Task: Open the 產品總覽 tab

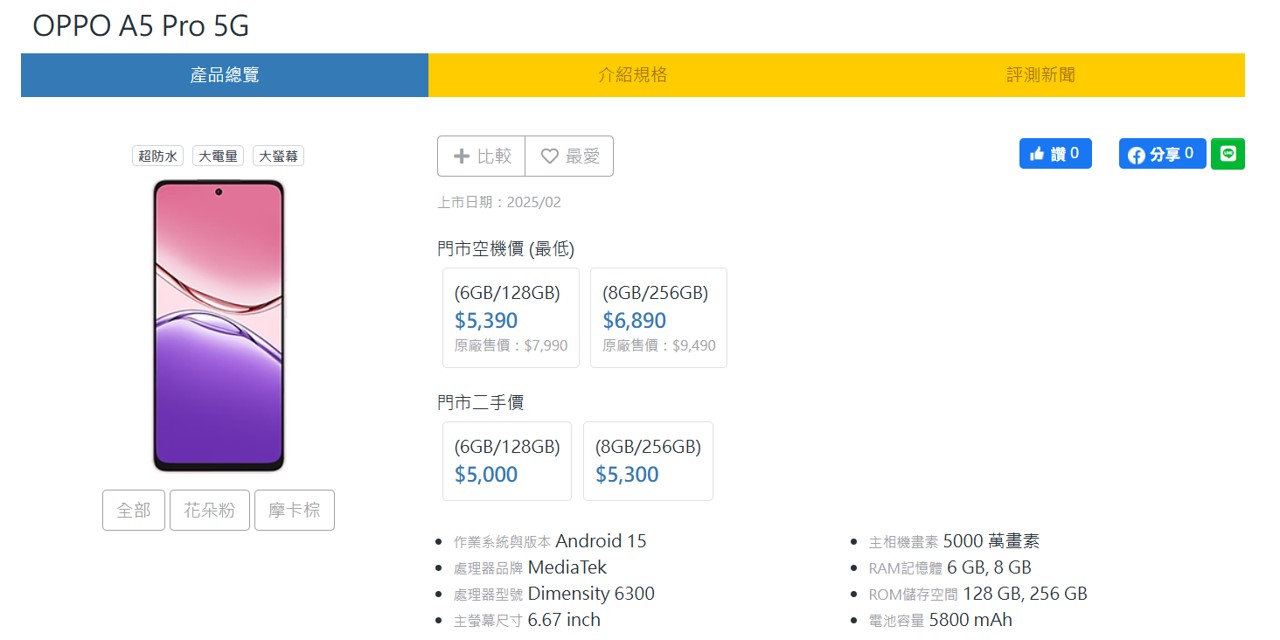Action: click(x=225, y=75)
